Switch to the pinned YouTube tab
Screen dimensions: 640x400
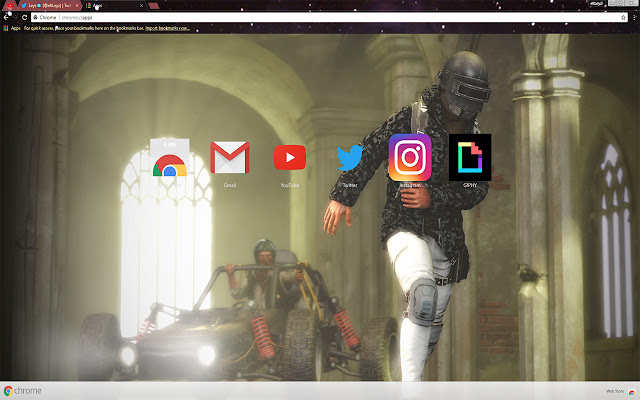coord(10,5)
